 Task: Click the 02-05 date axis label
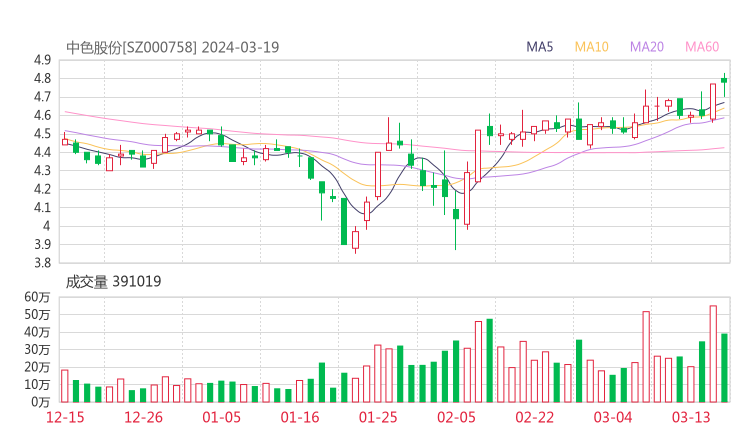pyautogui.click(x=456, y=417)
